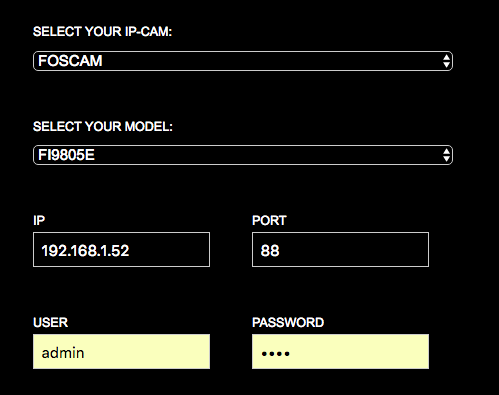Focus the PASSWORD input field

pos(340,352)
